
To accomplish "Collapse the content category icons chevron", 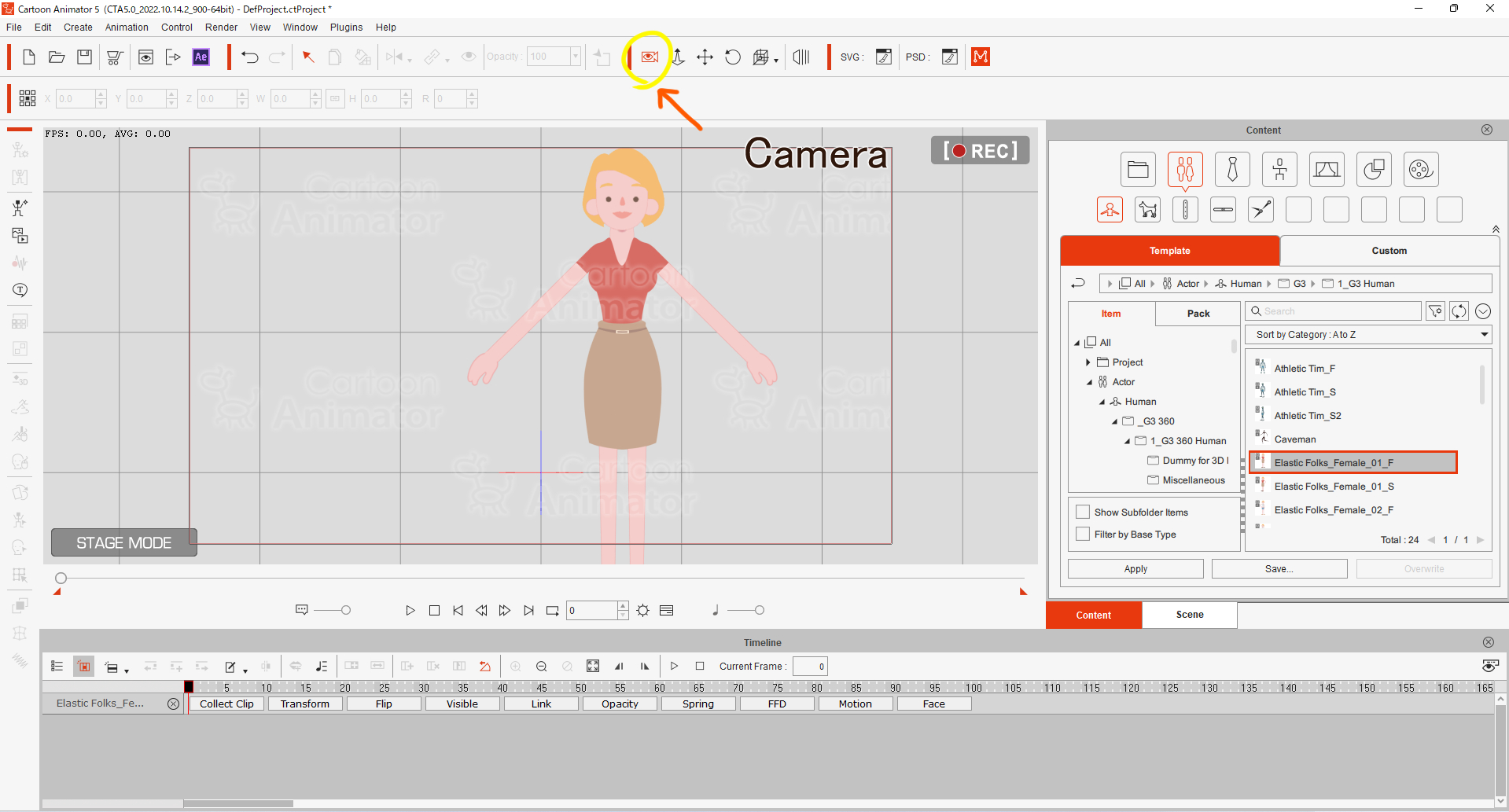I will pos(1495,229).
